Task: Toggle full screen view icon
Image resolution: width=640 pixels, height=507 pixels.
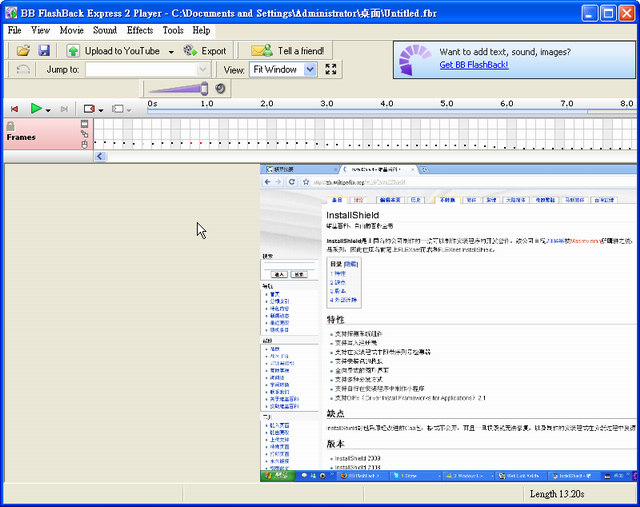Action: click(331, 70)
